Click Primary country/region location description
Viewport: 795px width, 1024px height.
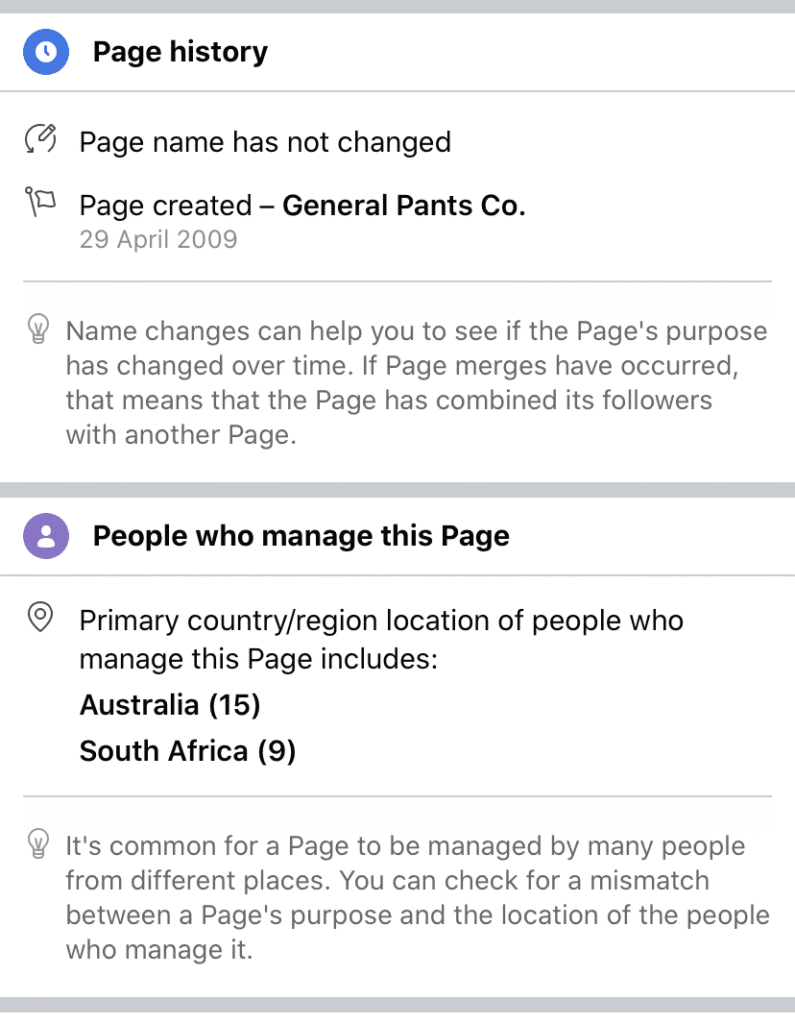[381, 639]
